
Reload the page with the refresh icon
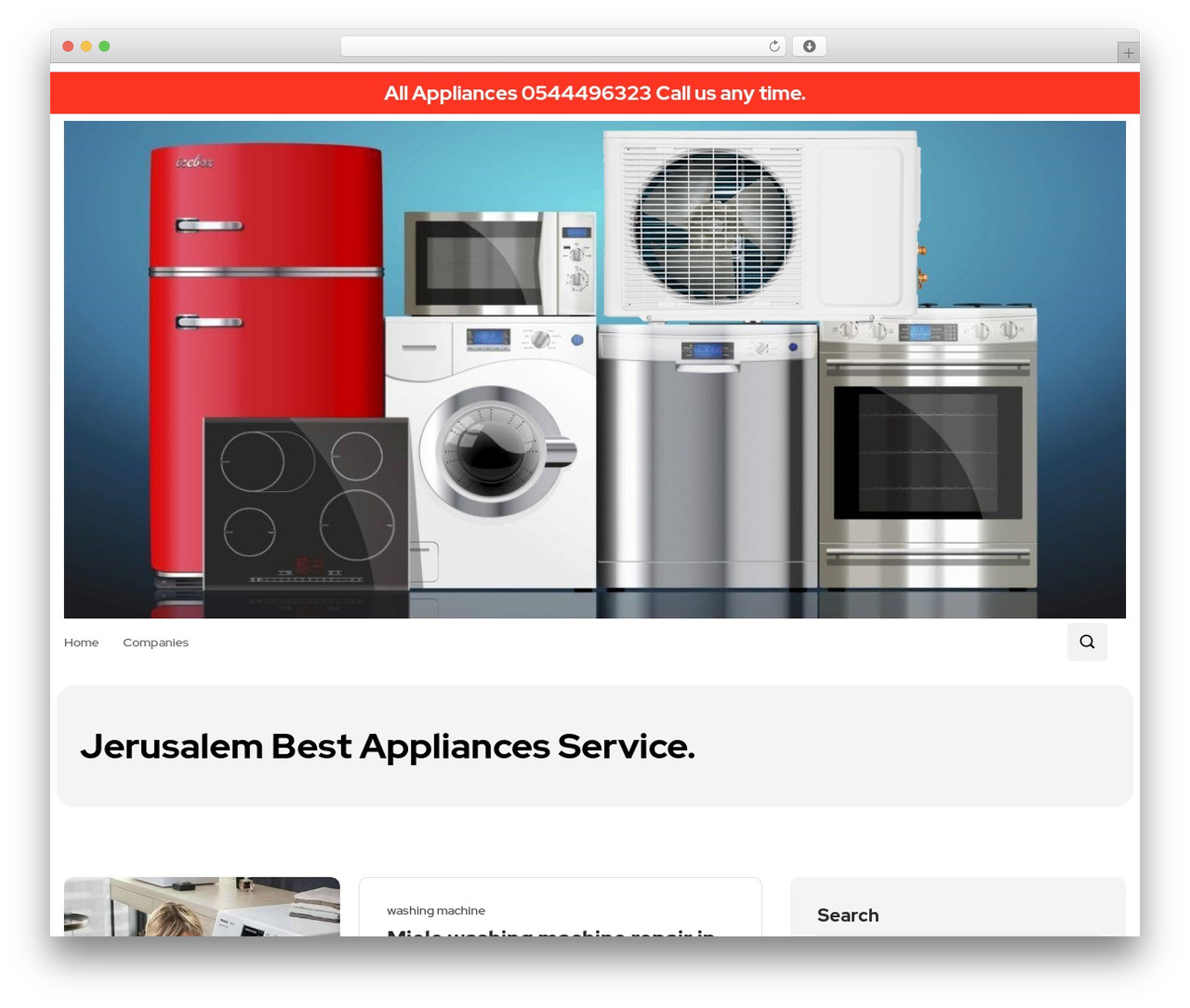click(x=774, y=46)
